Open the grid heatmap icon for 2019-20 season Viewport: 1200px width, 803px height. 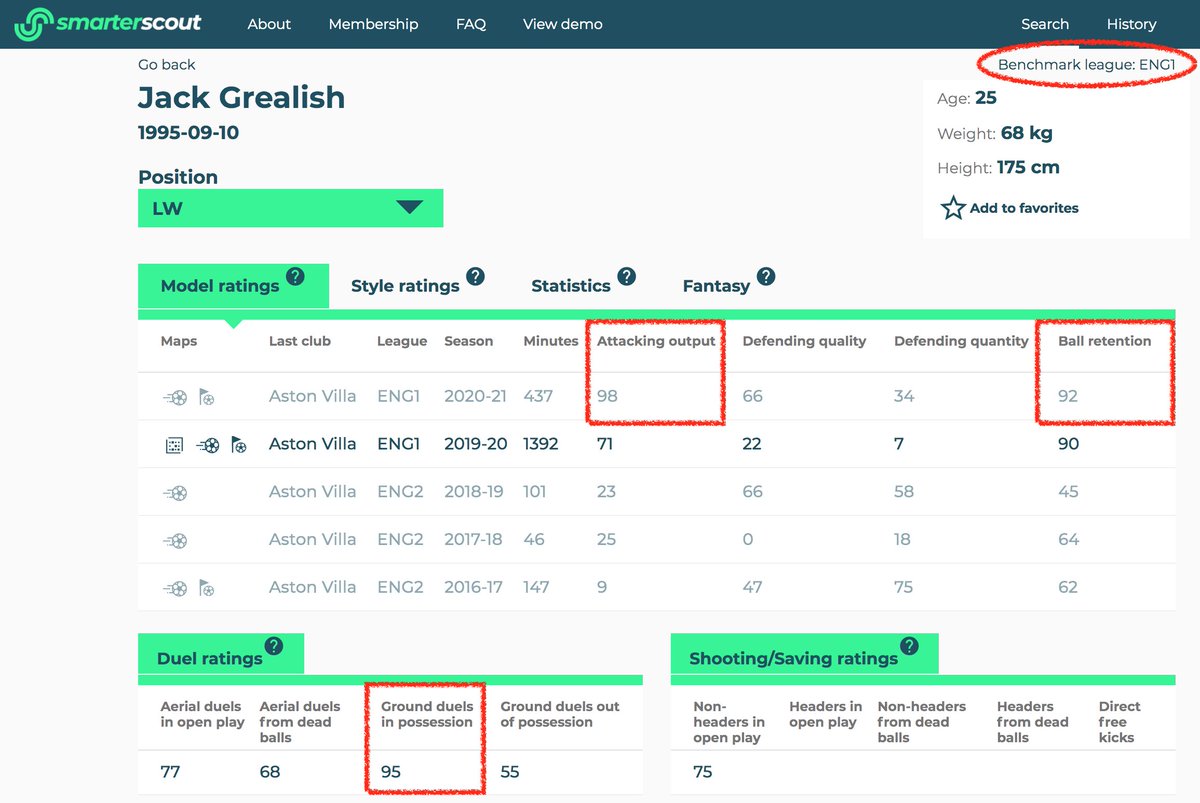click(x=174, y=445)
